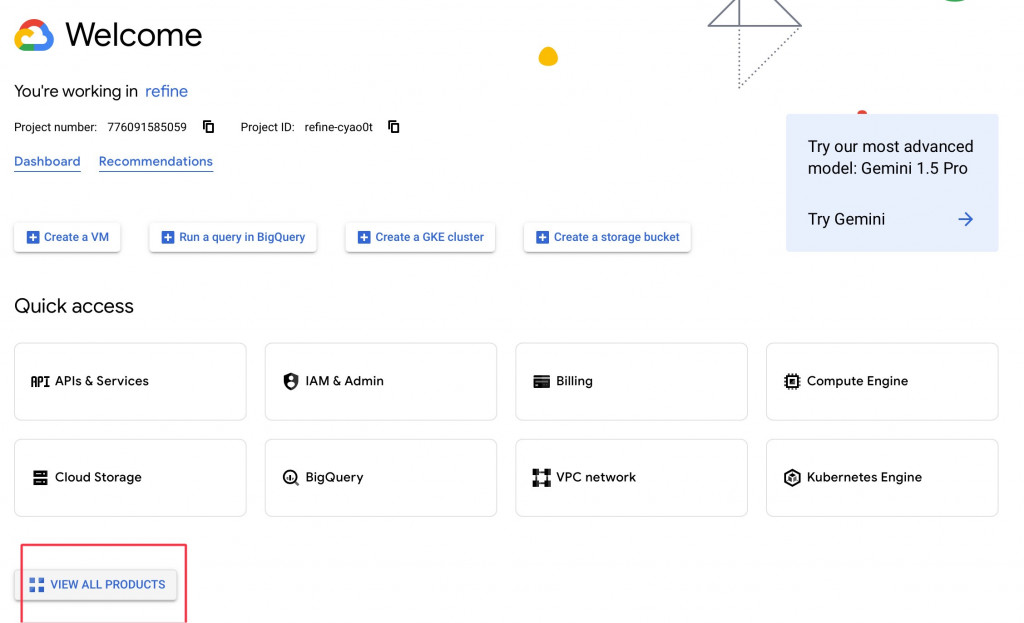Click the Google Cloud logo icon
The image size is (1024, 623).
34,36
